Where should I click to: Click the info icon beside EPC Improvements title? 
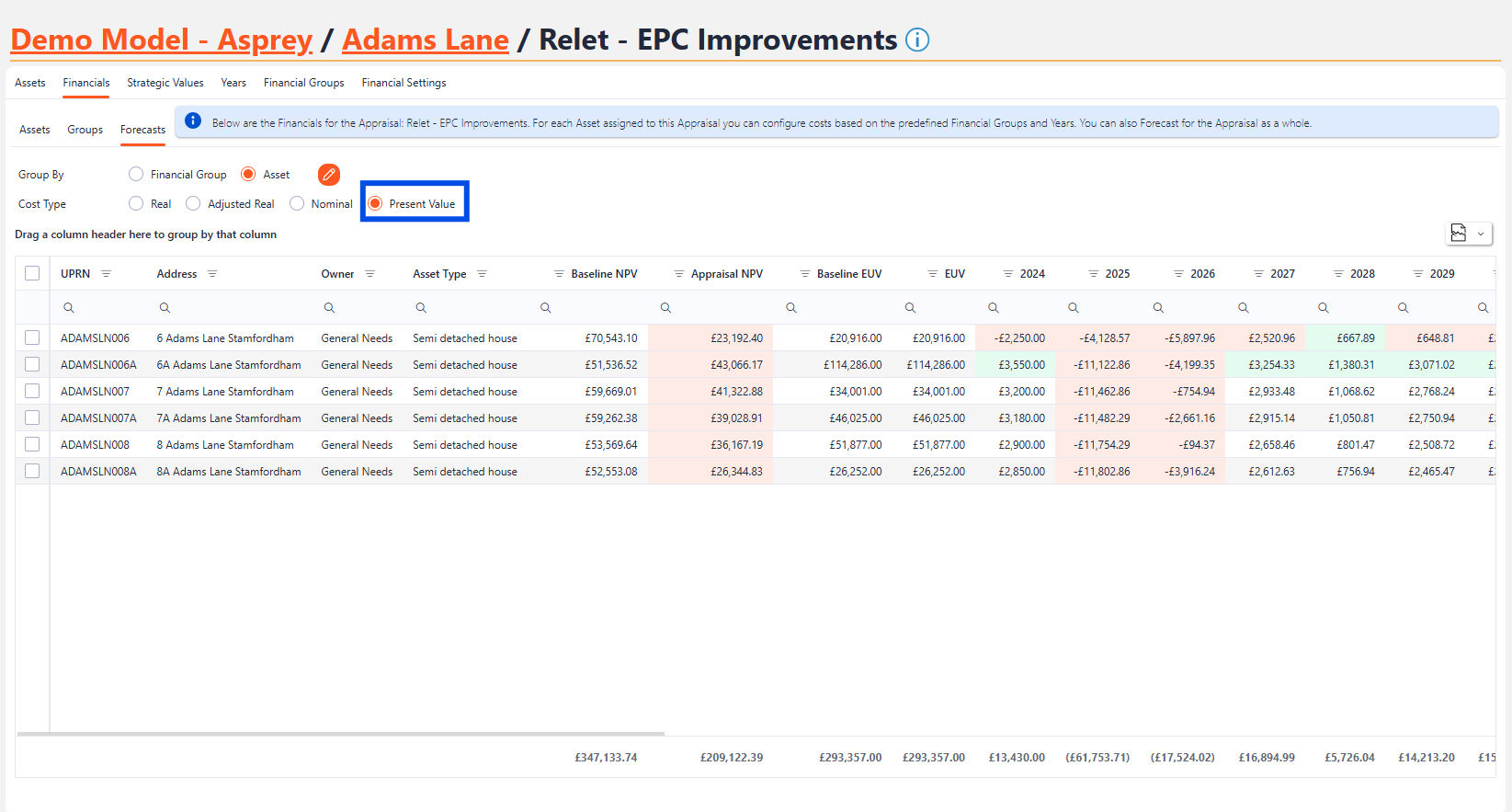point(916,40)
